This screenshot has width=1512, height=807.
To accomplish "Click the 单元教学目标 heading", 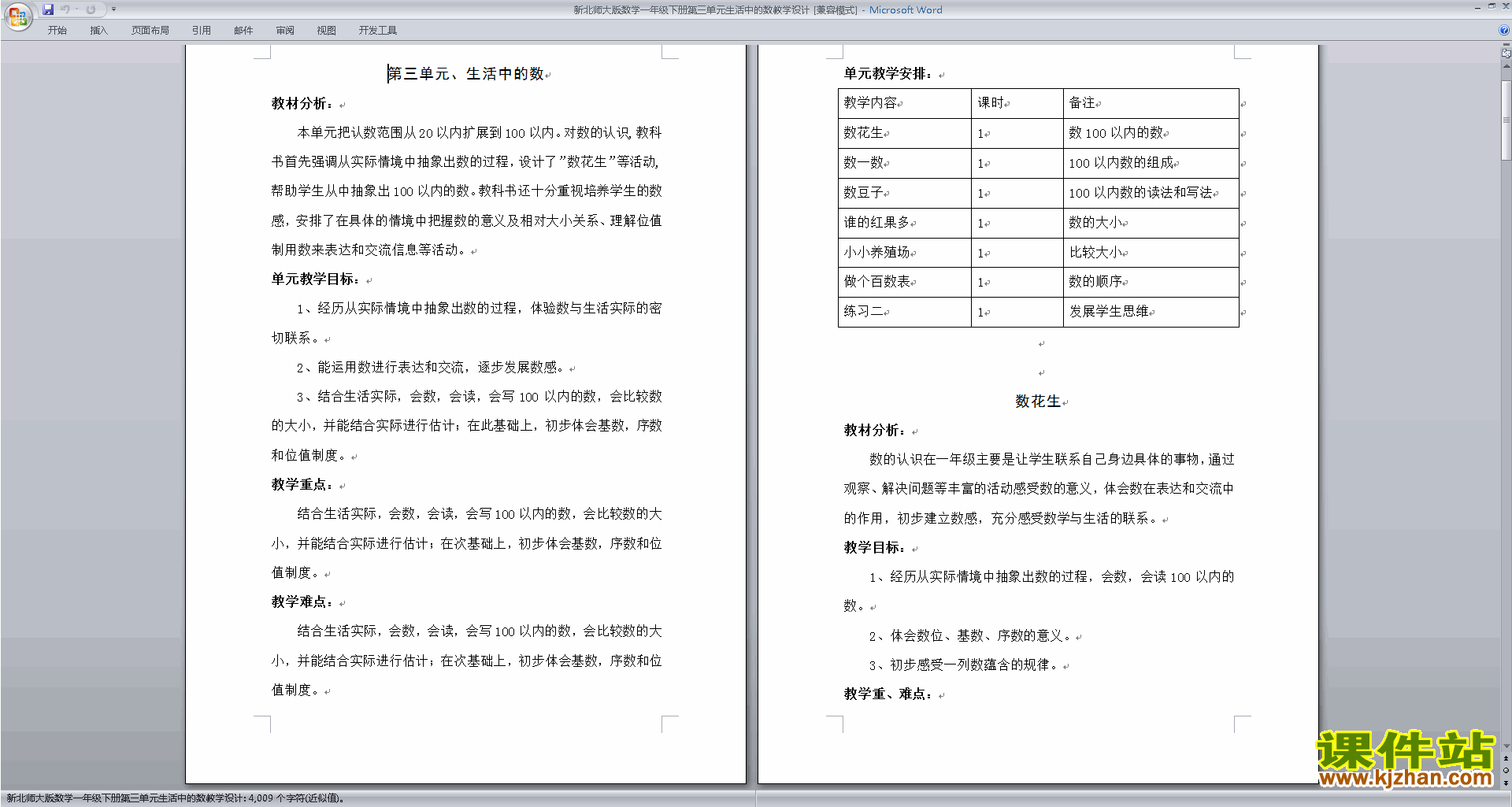I will pyautogui.click(x=317, y=279).
